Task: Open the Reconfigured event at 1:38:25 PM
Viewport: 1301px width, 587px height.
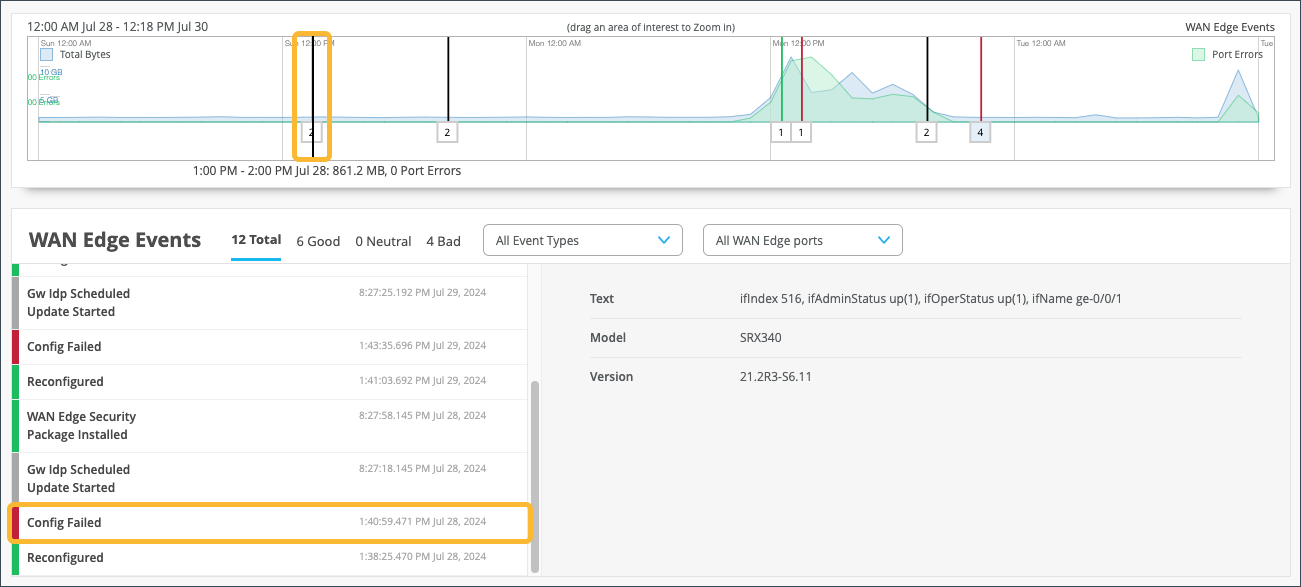Action: [x=268, y=557]
